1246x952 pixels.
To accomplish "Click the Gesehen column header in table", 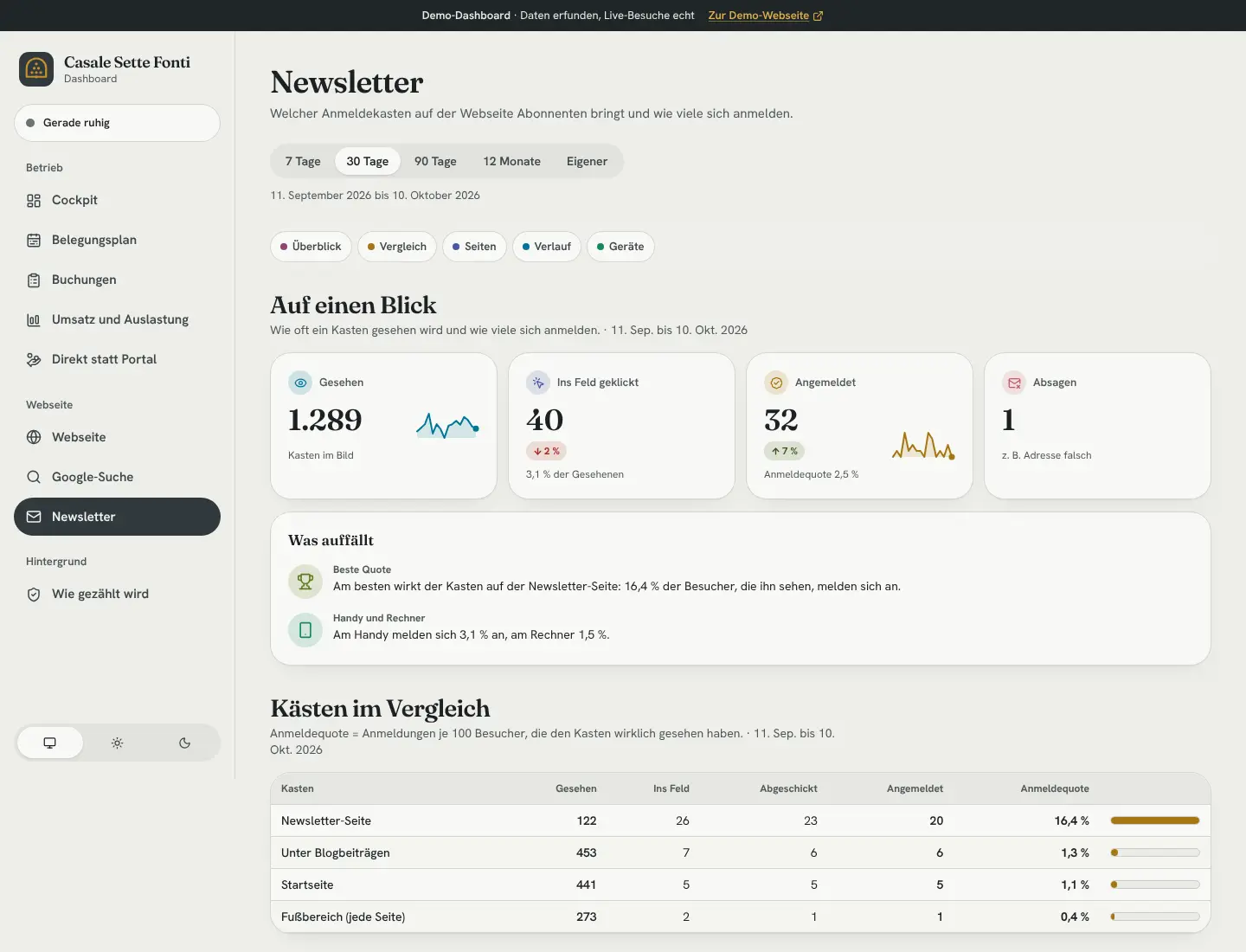I will tap(576, 788).
